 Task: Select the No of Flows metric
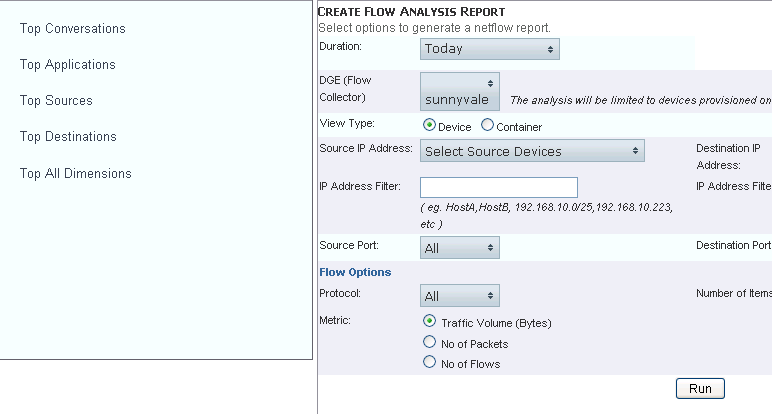[430, 363]
